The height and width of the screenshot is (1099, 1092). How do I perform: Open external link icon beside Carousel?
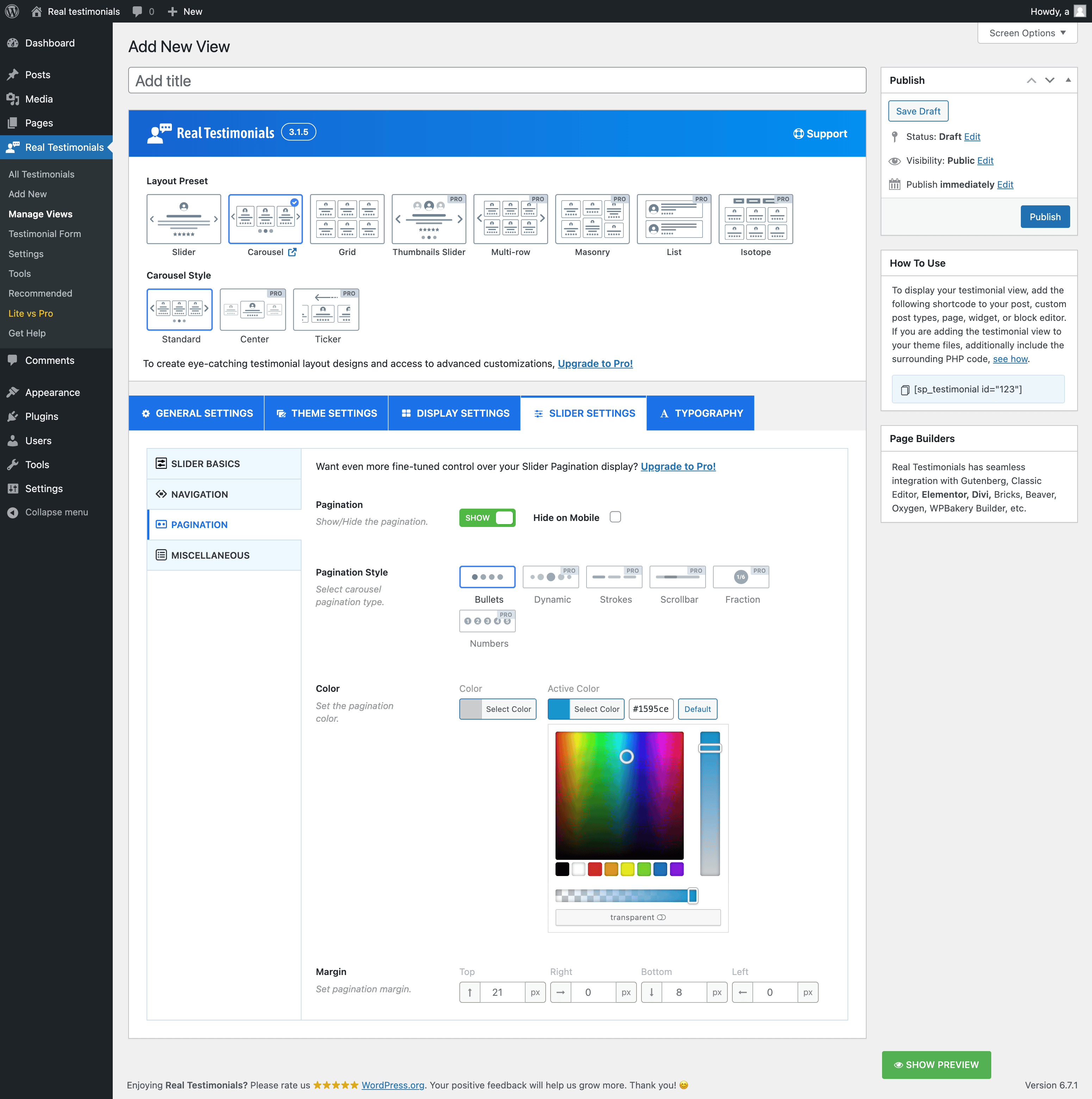point(292,252)
